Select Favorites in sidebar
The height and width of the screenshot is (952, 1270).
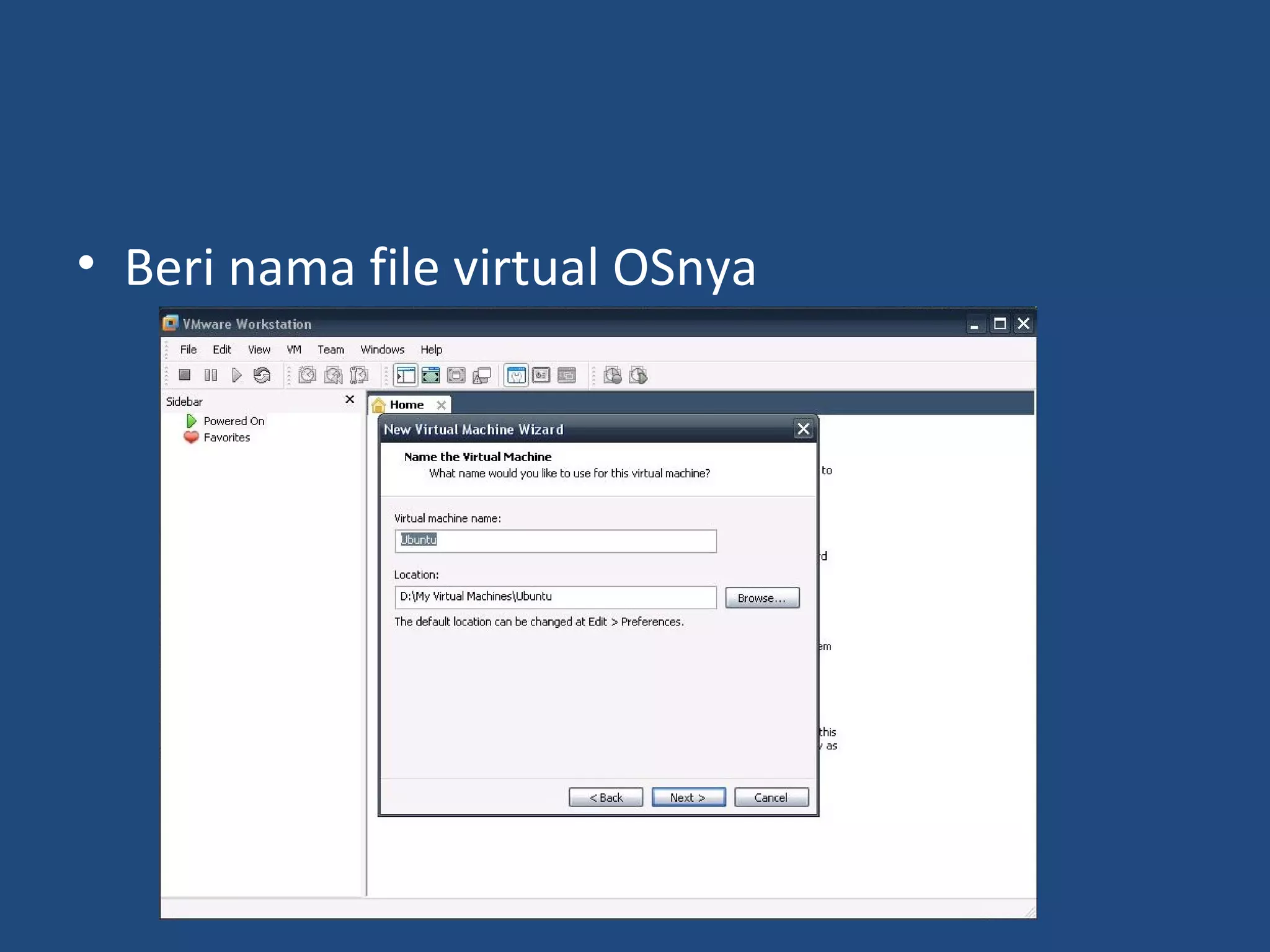coord(227,438)
